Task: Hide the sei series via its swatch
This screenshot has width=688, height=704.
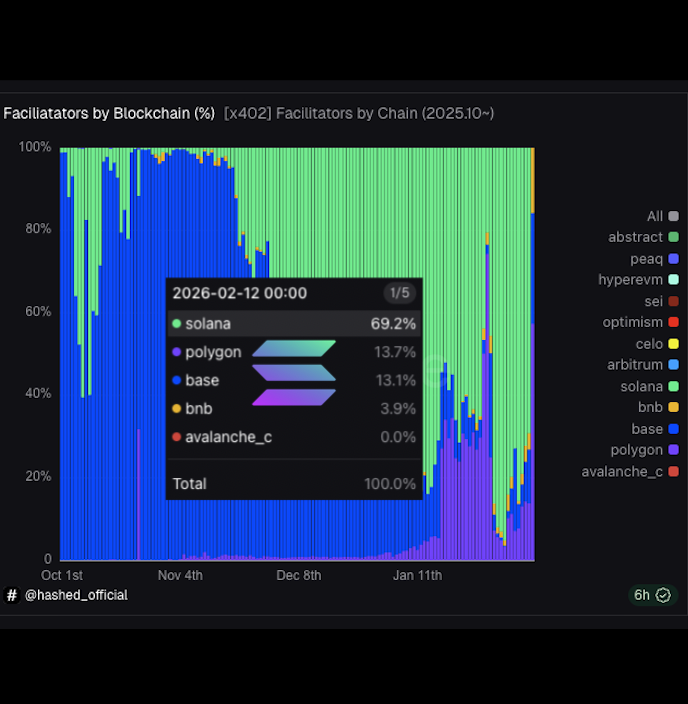Action: click(x=673, y=301)
